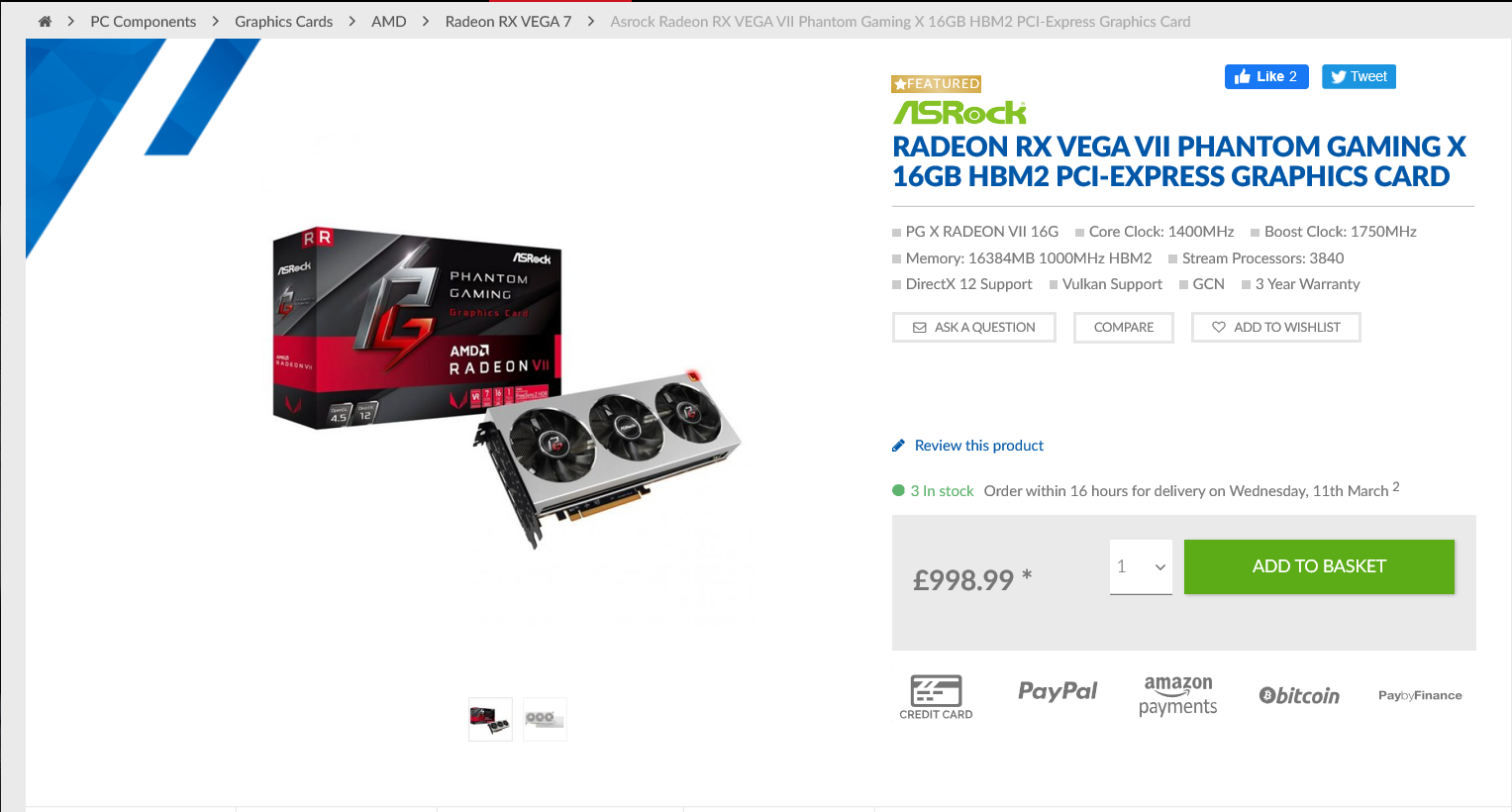The width and height of the screenshot is (1512, 812).
Task: Open Radeon RX VEGA 7 breadcrumb
Action: (508, 21)
